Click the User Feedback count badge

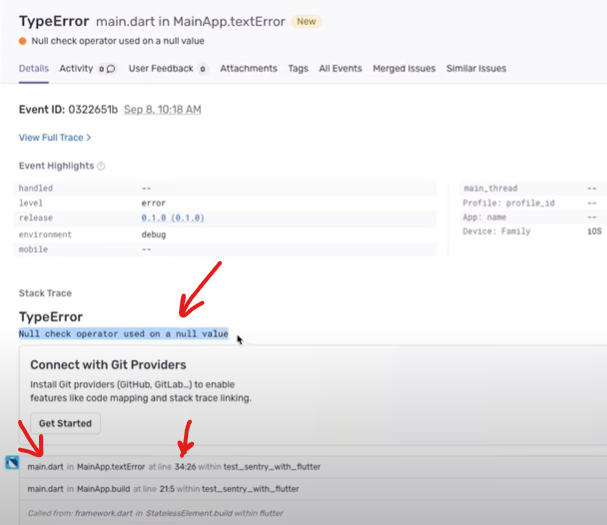point(202,69)
